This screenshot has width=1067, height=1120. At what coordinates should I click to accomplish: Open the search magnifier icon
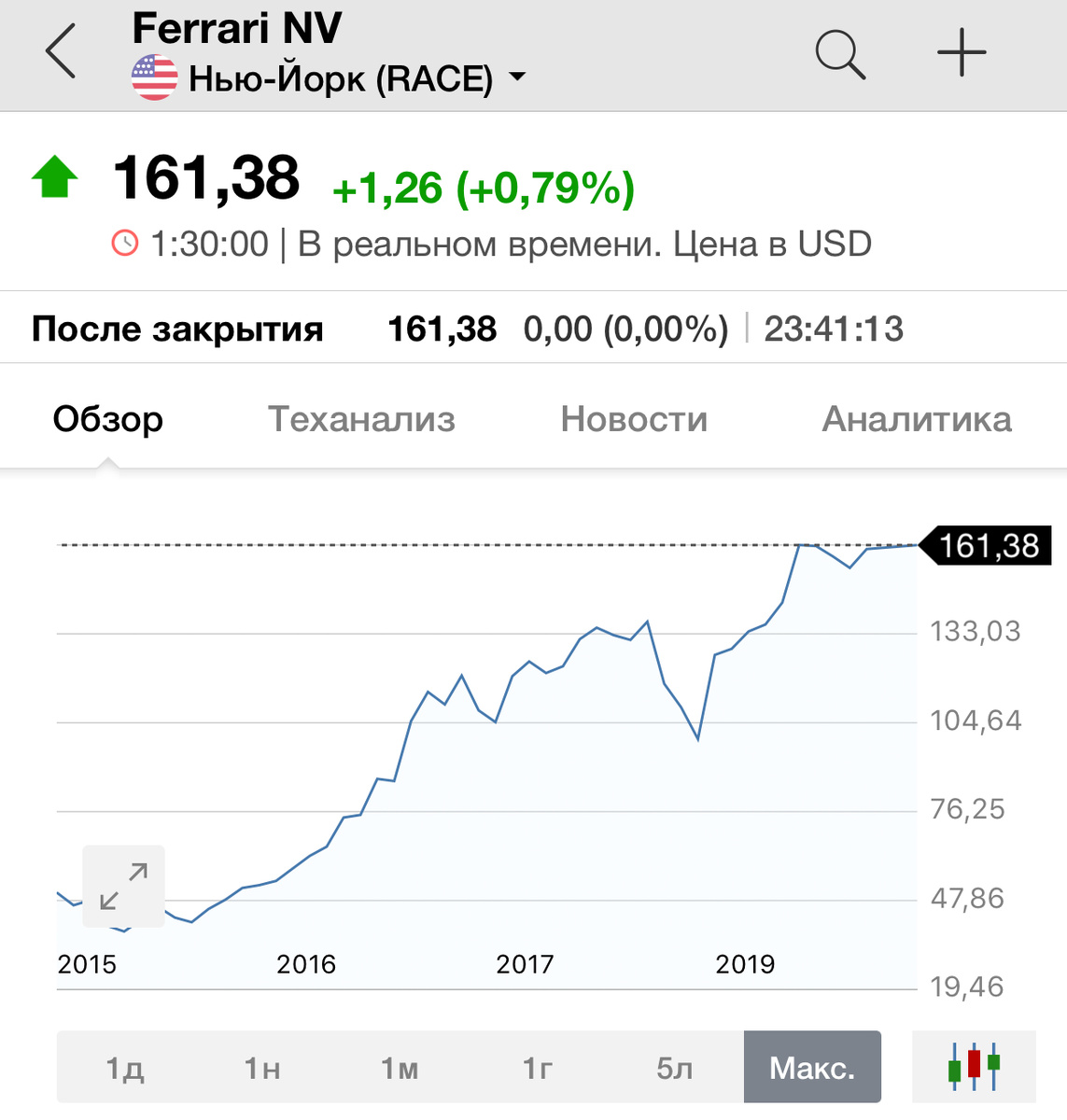click(x=840, y=54)
